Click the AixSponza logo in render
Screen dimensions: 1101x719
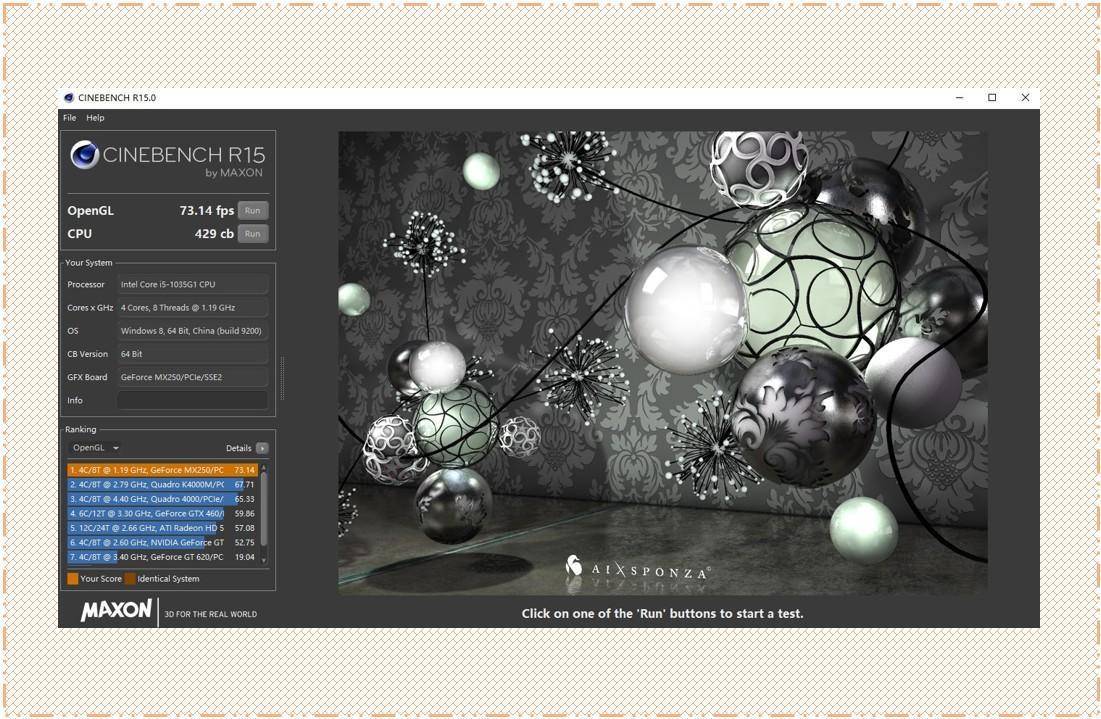(638, 567)
